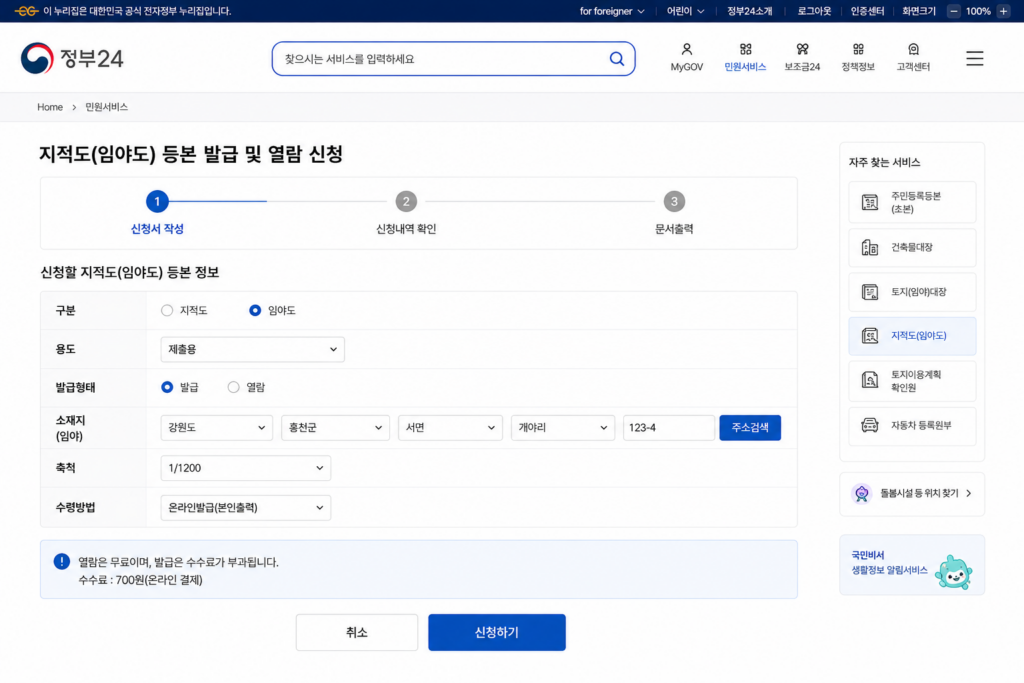
Task: Open 고객센터 icon
Action: tap(913, 50)
